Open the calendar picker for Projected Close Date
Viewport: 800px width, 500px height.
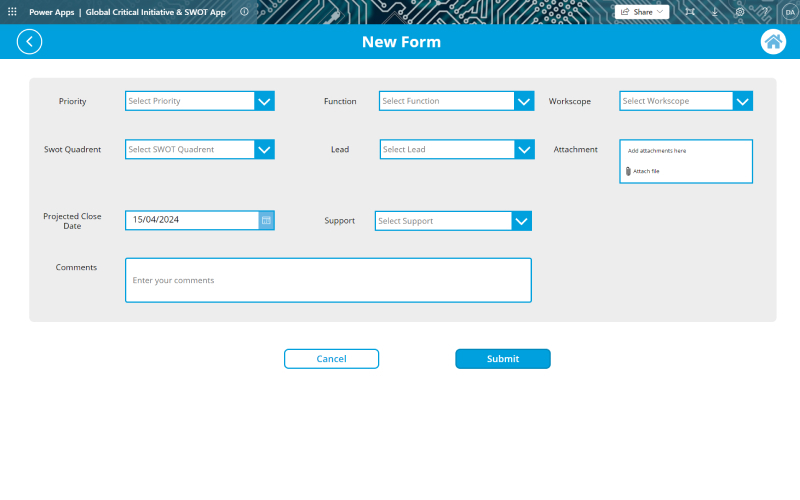(266, 220)
